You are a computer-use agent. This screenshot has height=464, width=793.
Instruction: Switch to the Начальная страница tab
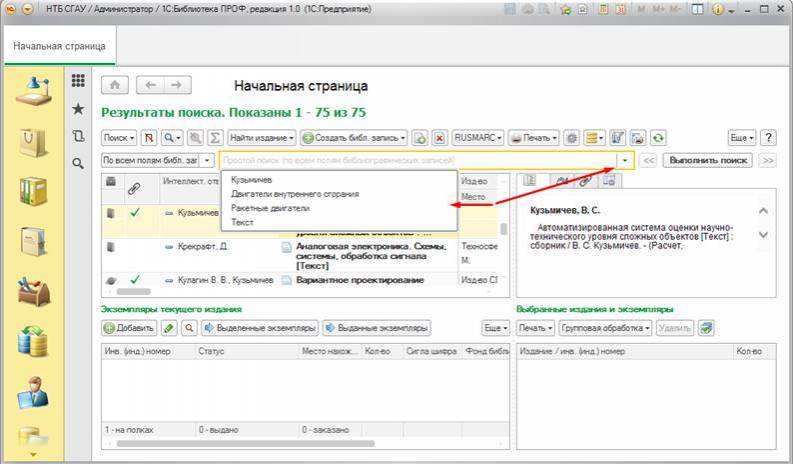pyautogui.click(x=60, y=46)
